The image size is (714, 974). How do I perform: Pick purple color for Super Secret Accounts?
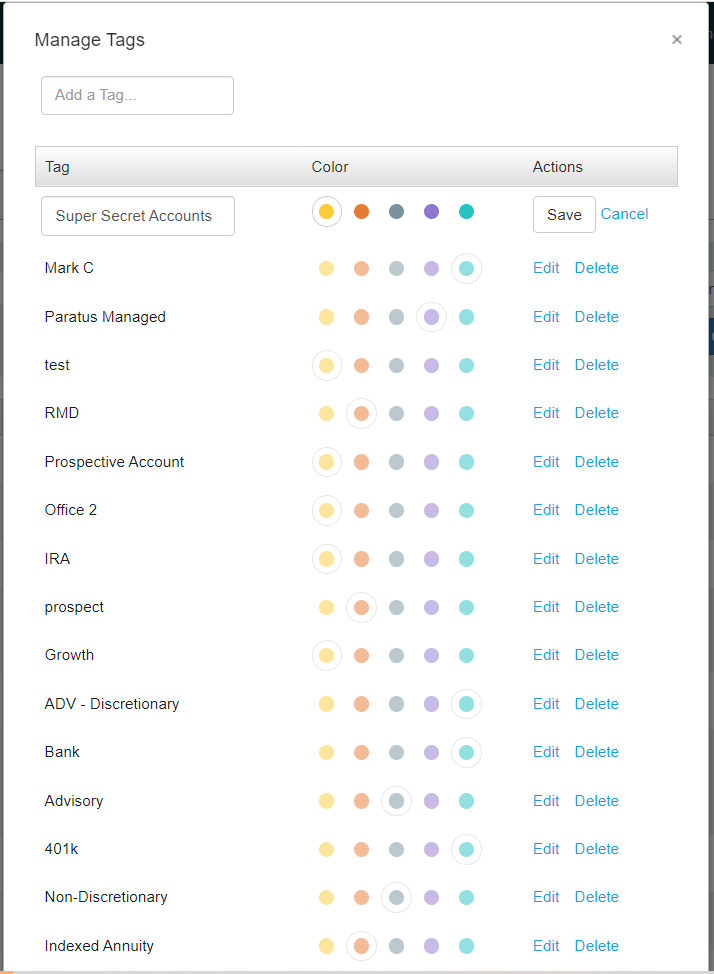coord(431,212)
